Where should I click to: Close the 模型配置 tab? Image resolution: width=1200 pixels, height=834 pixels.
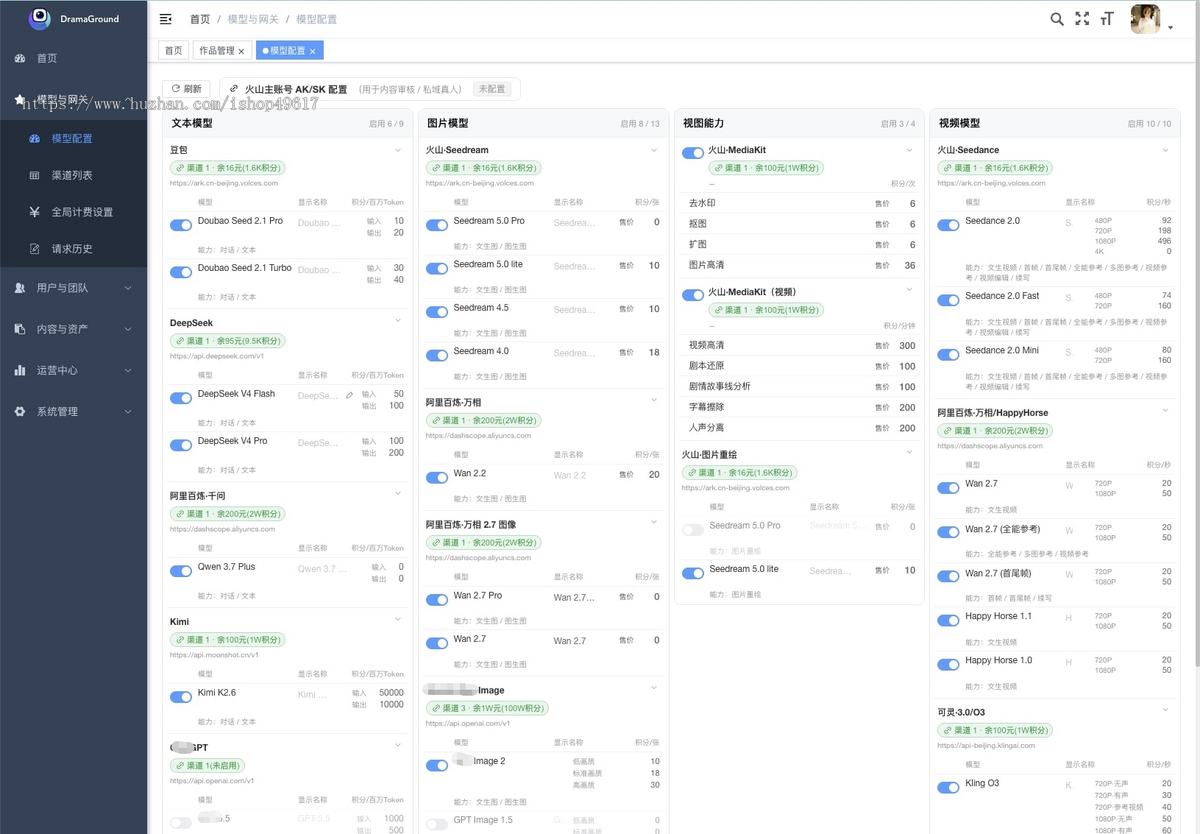point(312,51)
